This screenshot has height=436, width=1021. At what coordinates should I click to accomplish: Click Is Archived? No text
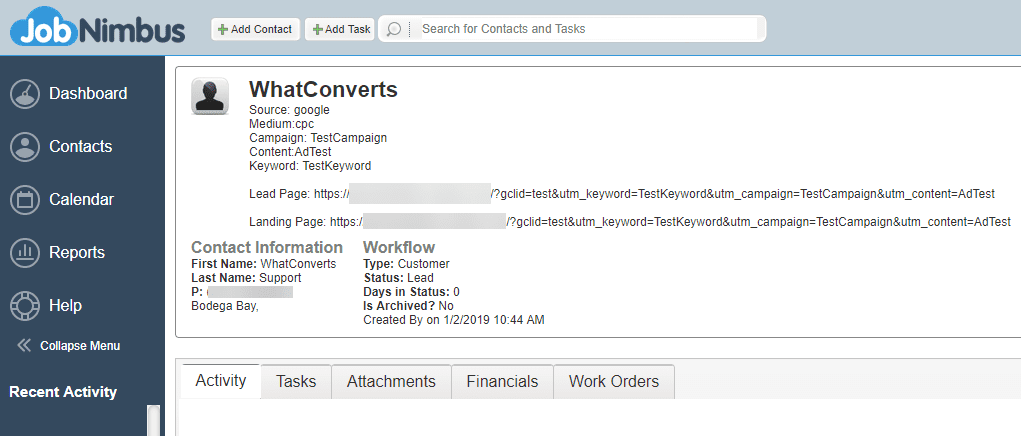tap(408, 306)
